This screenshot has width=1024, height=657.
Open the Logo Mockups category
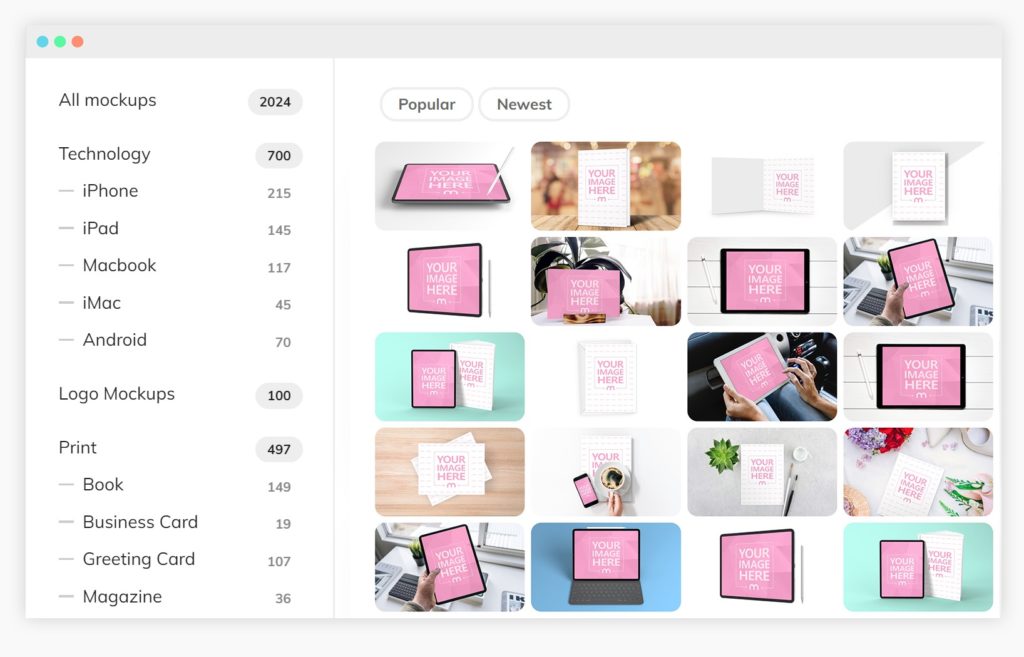coord(117,394)
